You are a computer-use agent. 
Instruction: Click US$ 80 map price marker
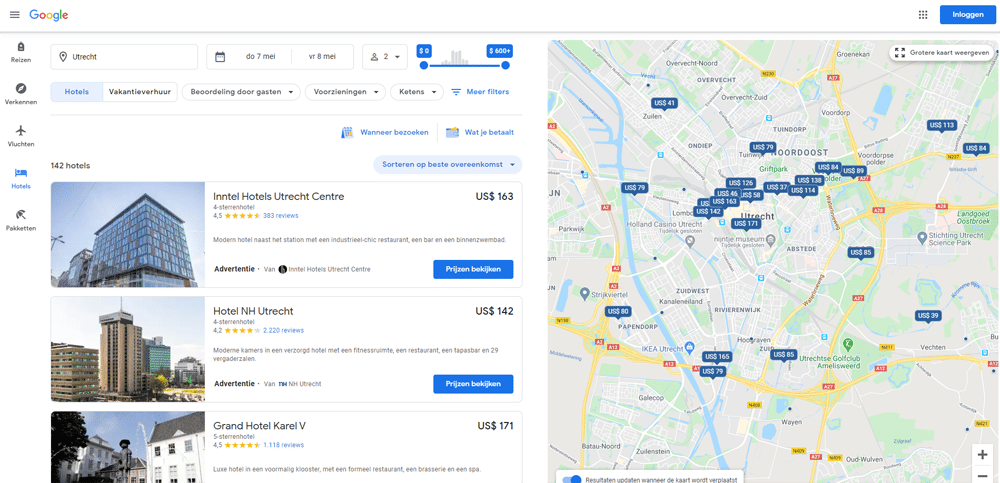[618, 312]
